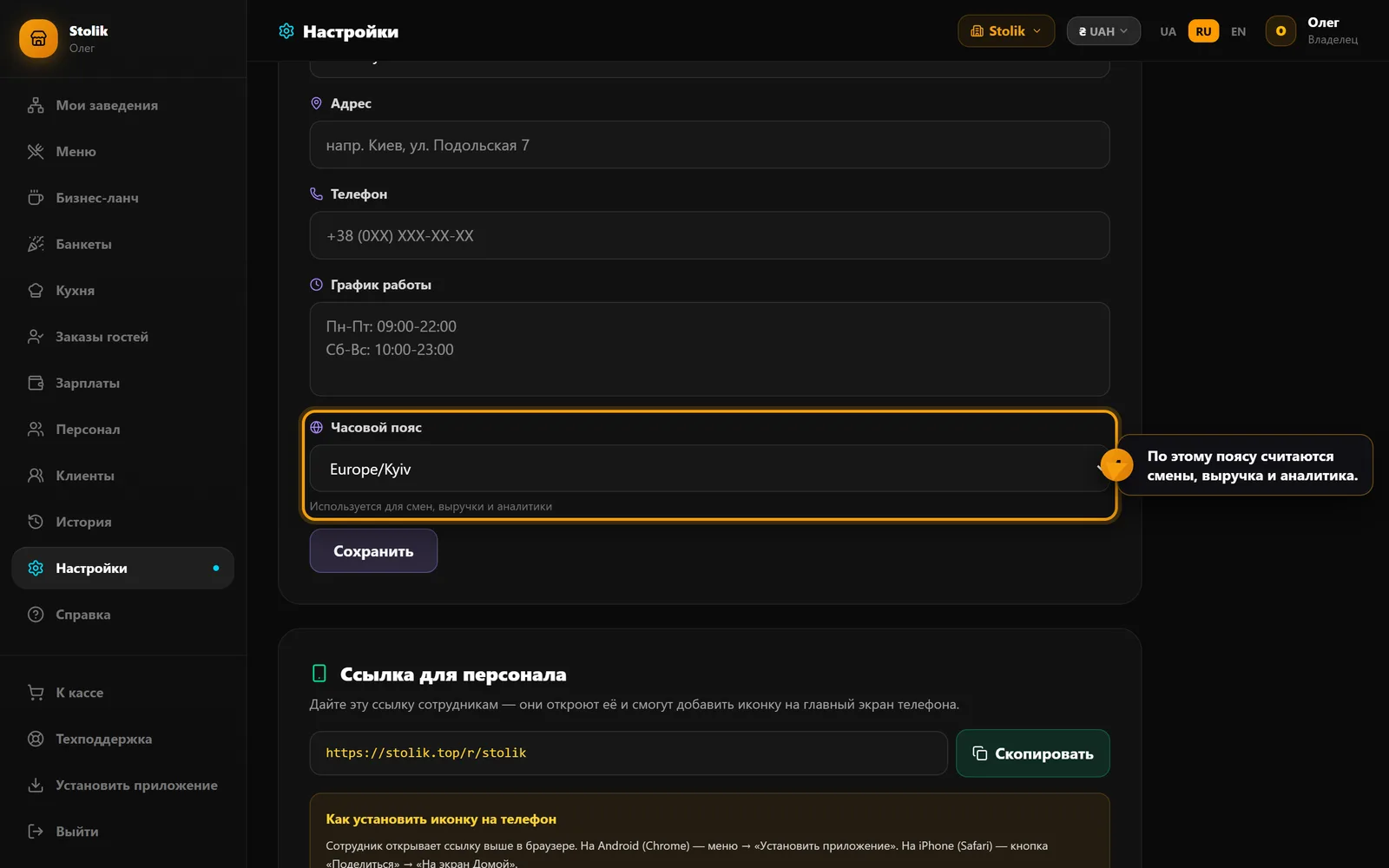Screen dimensions: 1389x868
Task: Click the Stolik storefront logo icon
Action: [38, 38]
